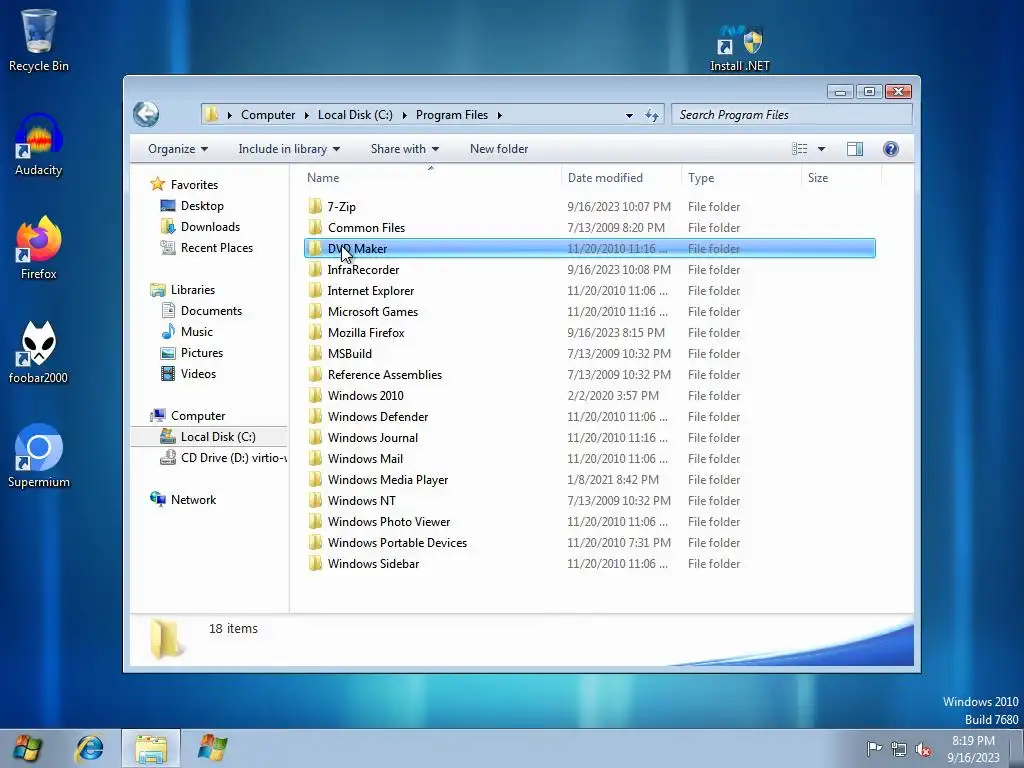Launch foobar2000 from the desktop
1024x768 pixels.
click(x=39, y=353)
